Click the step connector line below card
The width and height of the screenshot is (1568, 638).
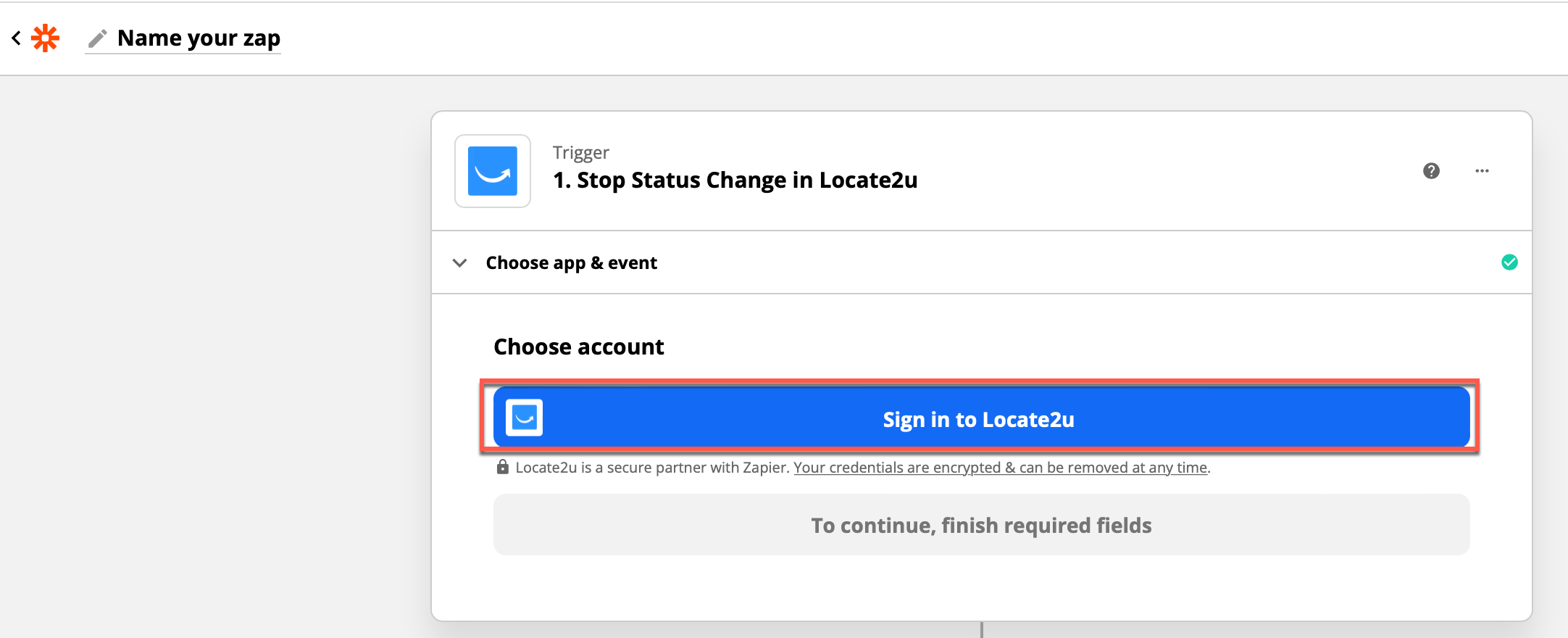pos(981,629)
